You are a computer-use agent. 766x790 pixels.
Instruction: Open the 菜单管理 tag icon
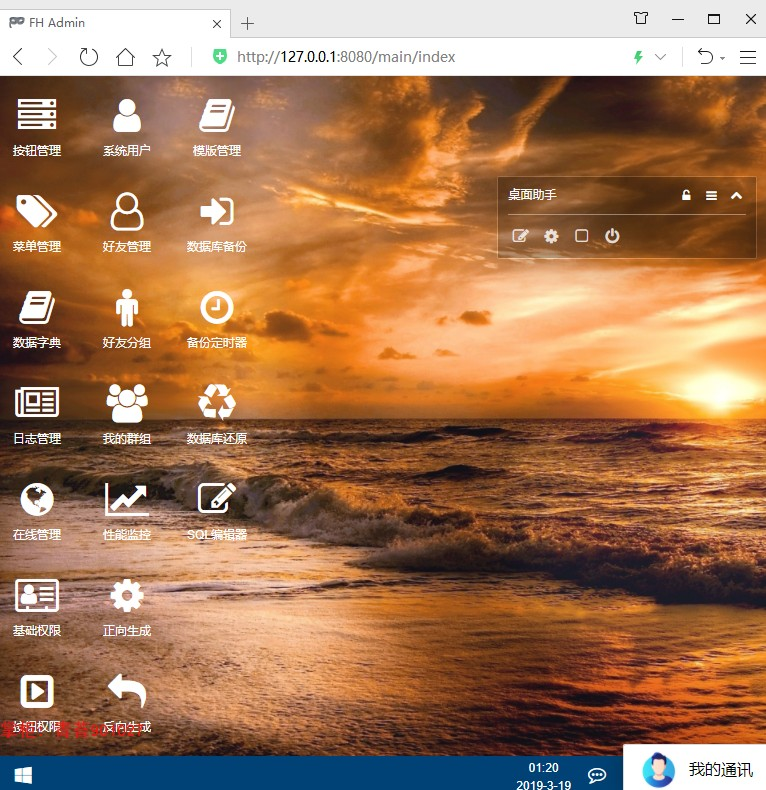pyautogui.click(x=37, y=211)
